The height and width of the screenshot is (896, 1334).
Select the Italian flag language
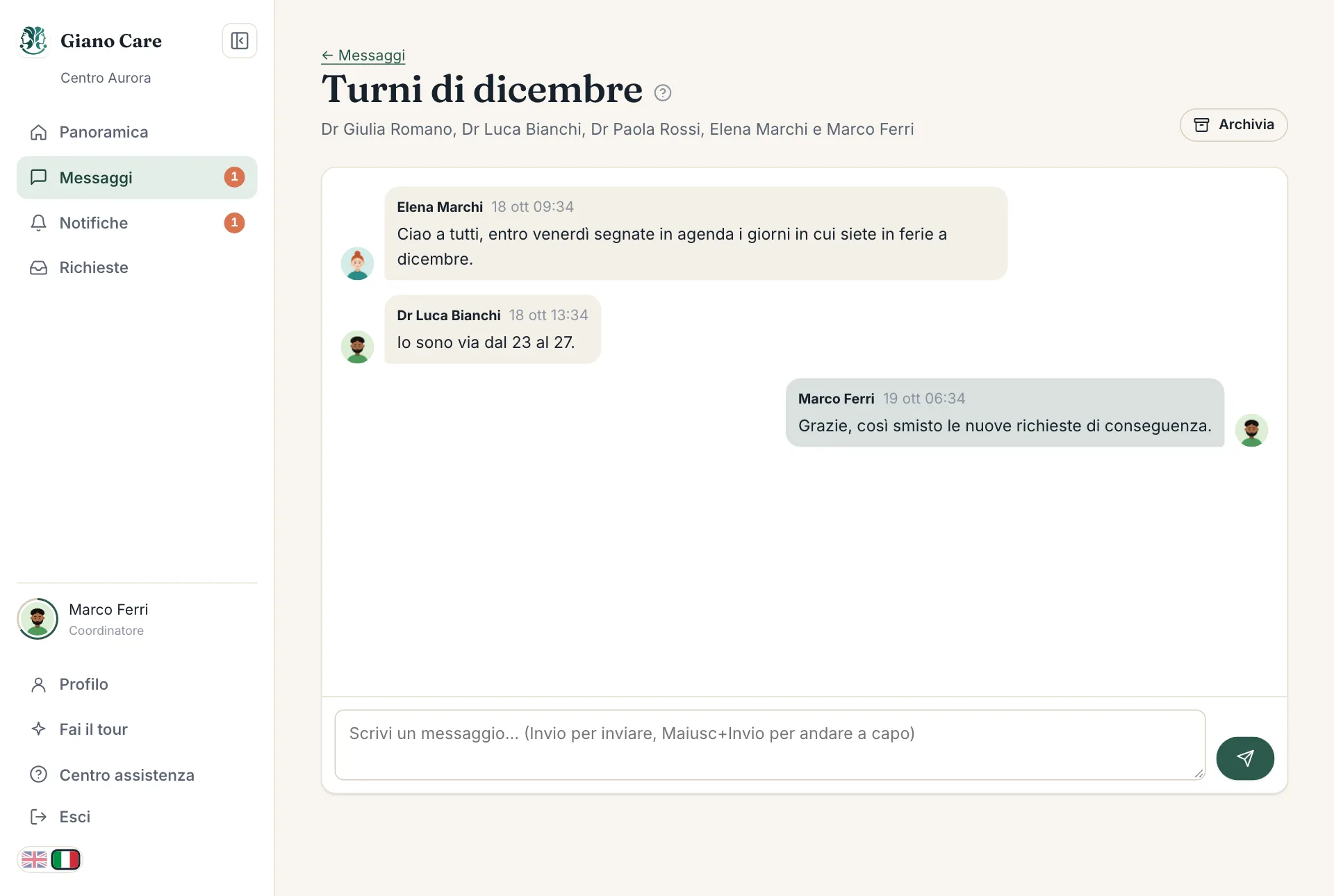click(x=66, y=860)
